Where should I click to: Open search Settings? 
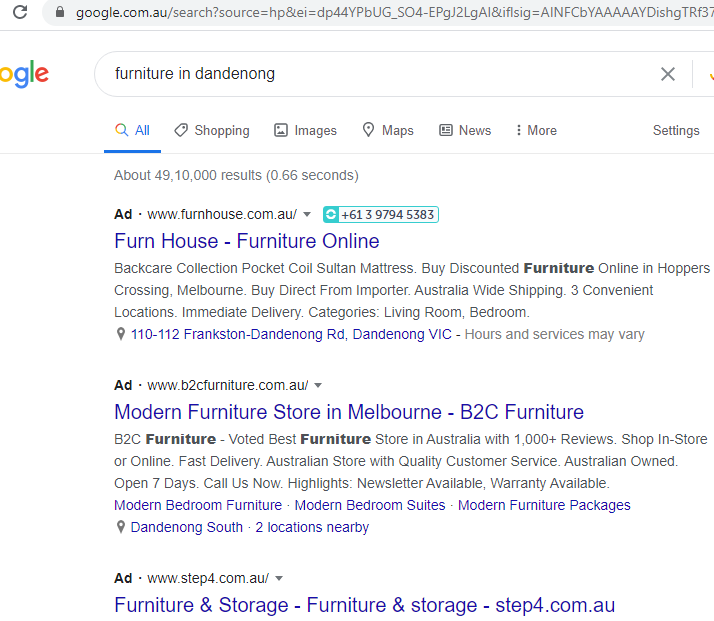[x=676, y=130]
